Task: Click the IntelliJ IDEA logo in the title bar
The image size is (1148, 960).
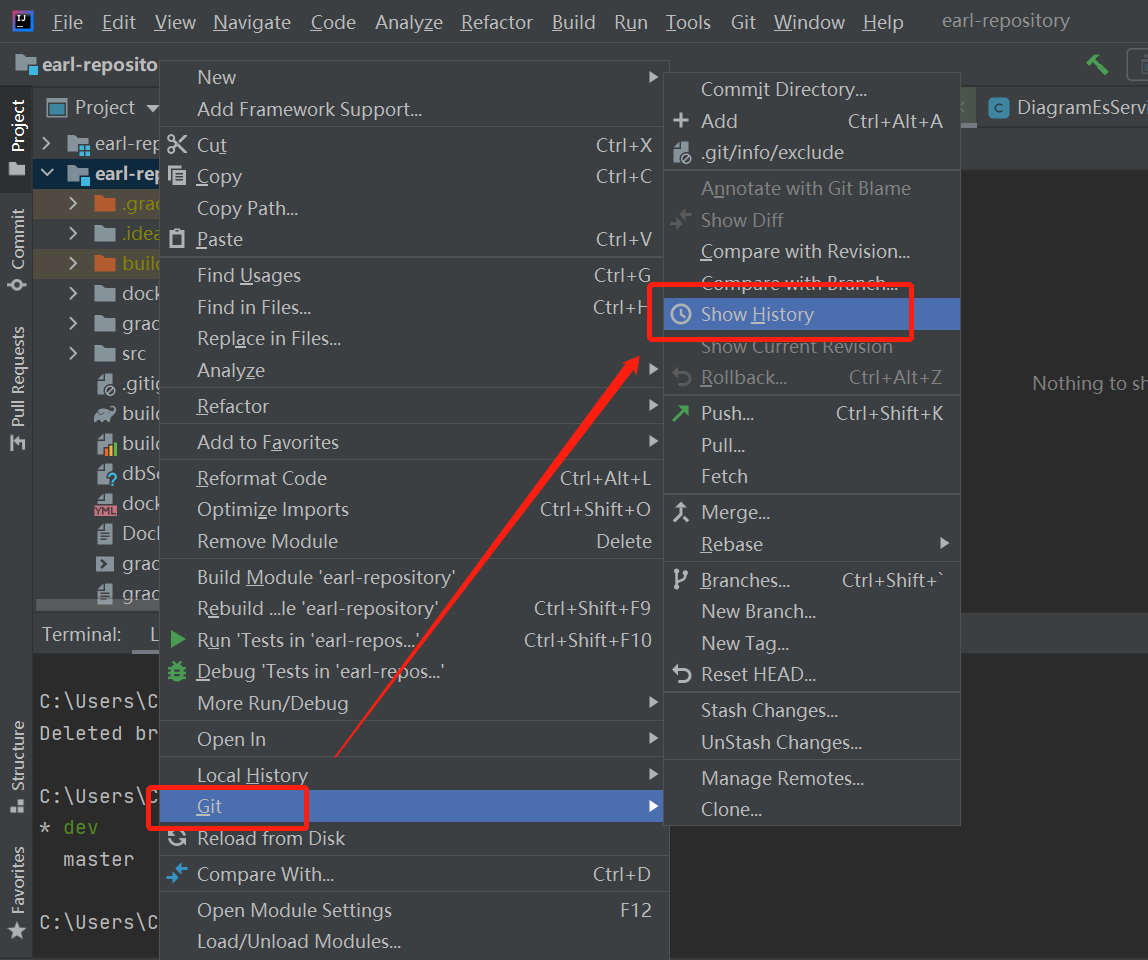Action: click(22, 21)
